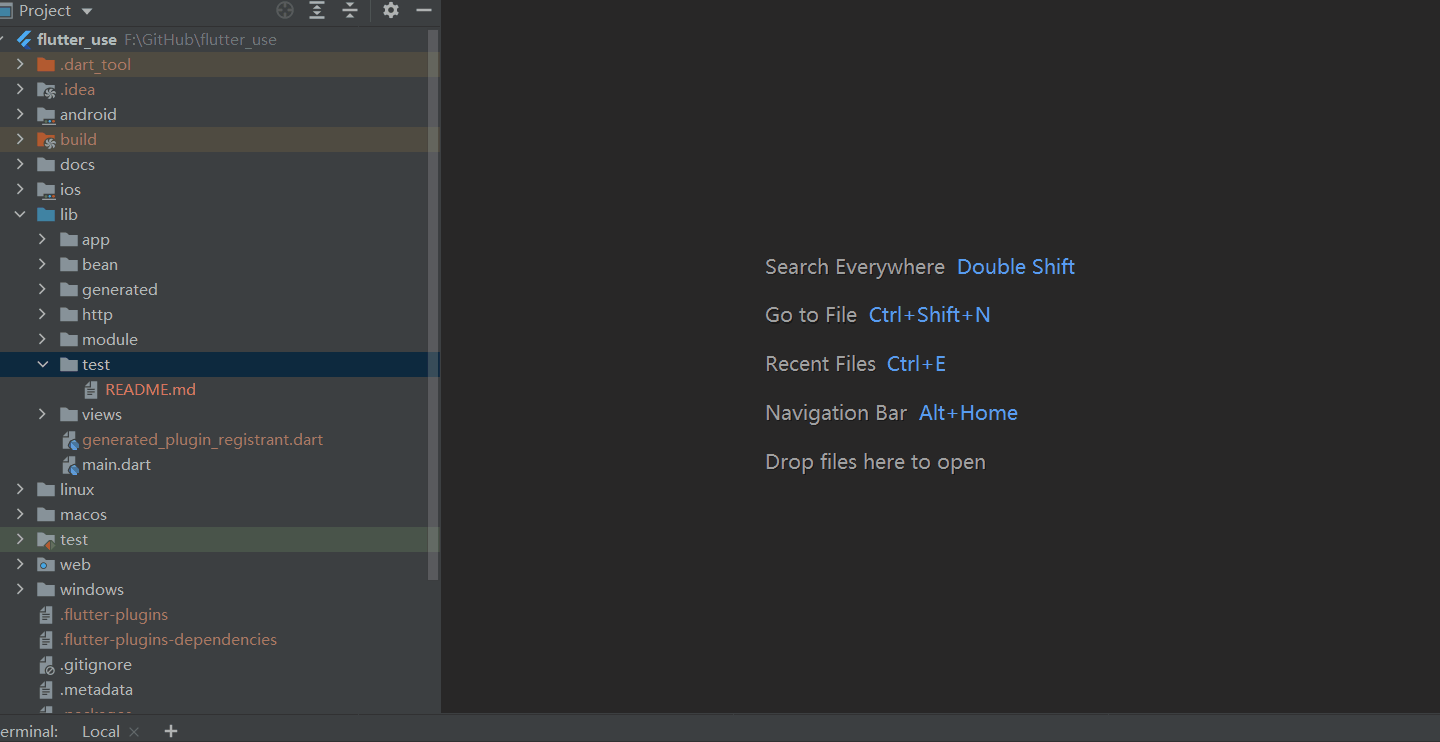1440x742 pixels.
Task: Click the docs folder icon
Action: (x=46, y=164)
